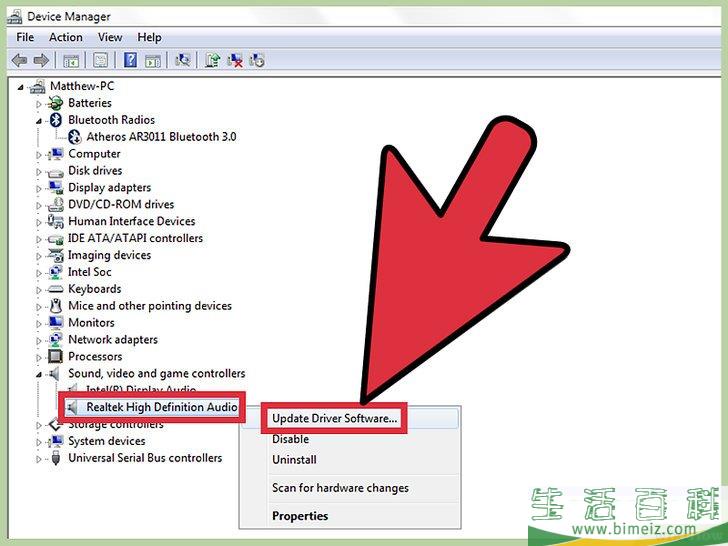Open the File menu
728x546 pixels.
tap(25, 37)
